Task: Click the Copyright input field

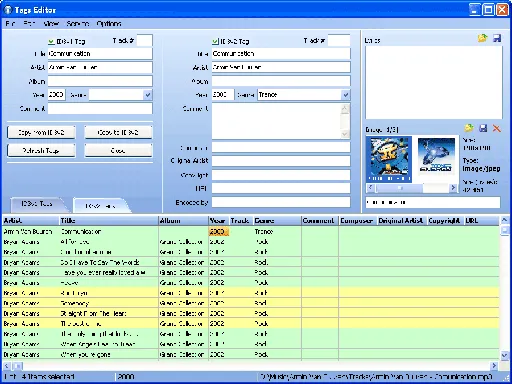Action: tap(281, 175)
